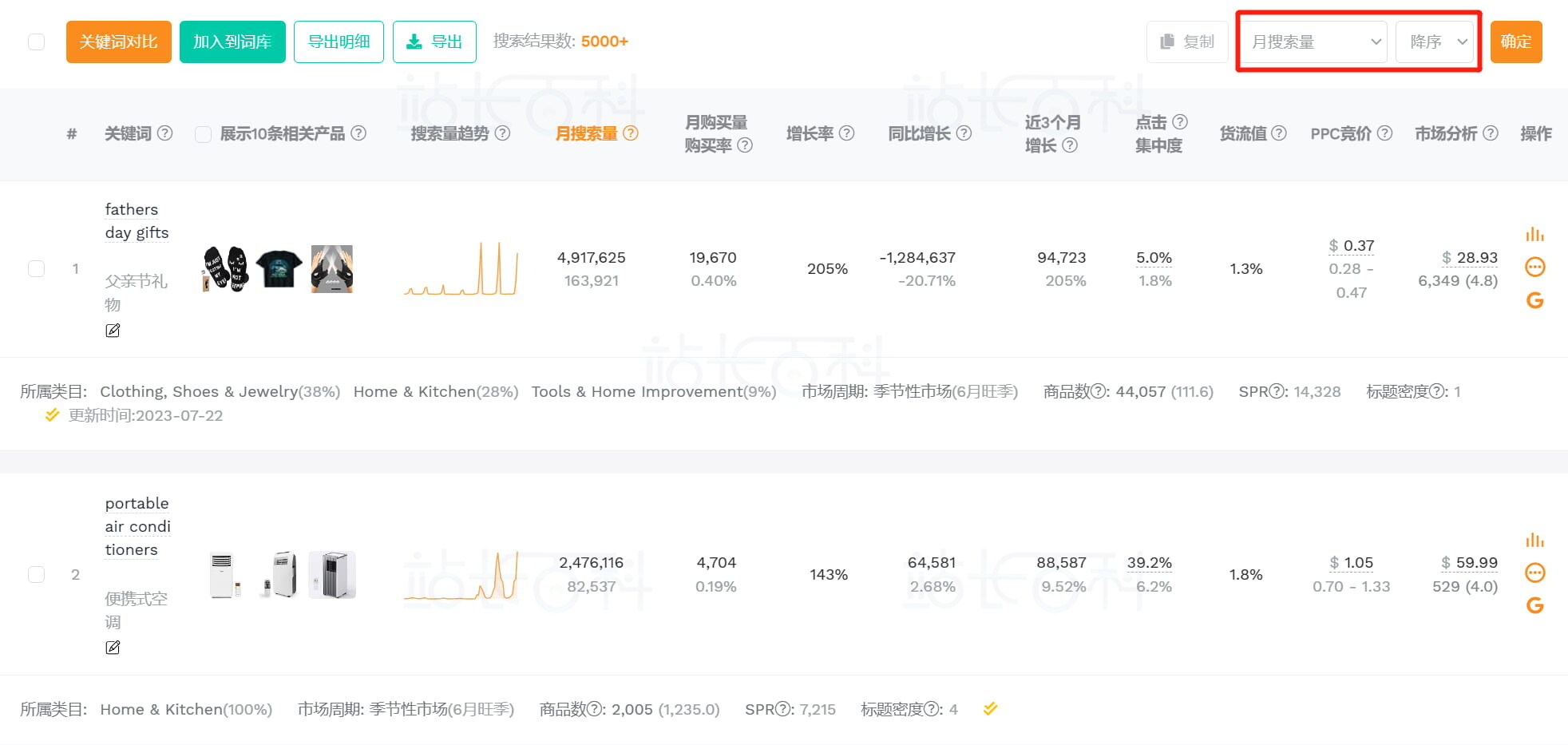Viewport: 1568px width, 745px height.
Task: Click the help icon next to SPR metric
Action: (x=1277, y=391)
